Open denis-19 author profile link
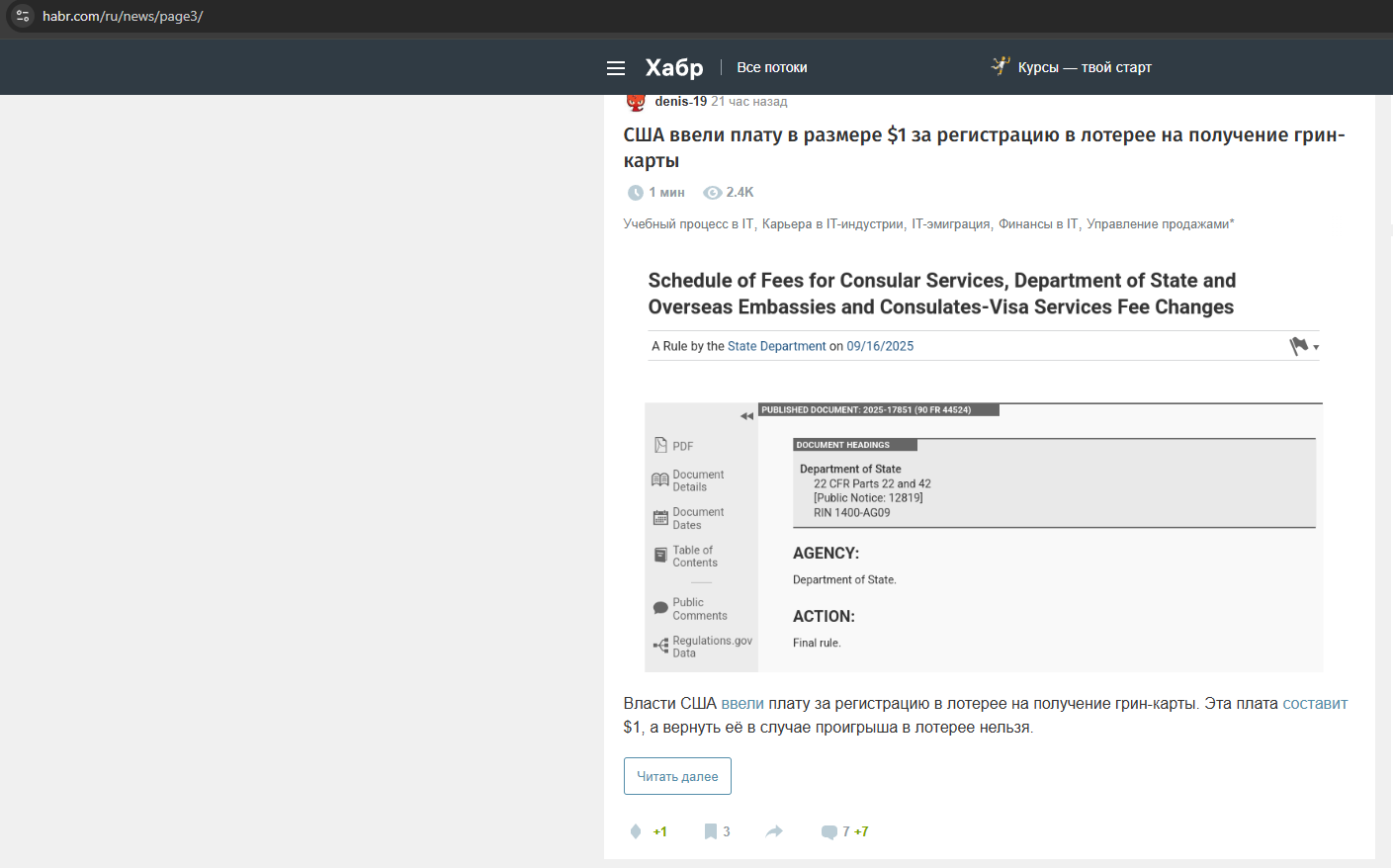The height and width of the screenshot is (868, 1393). (680, 102)
